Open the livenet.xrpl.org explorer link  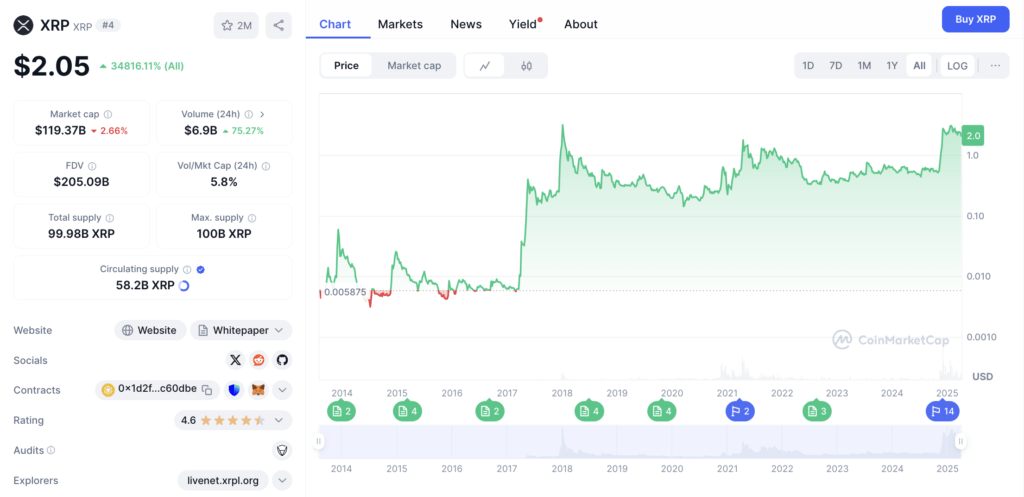(224, 480)
